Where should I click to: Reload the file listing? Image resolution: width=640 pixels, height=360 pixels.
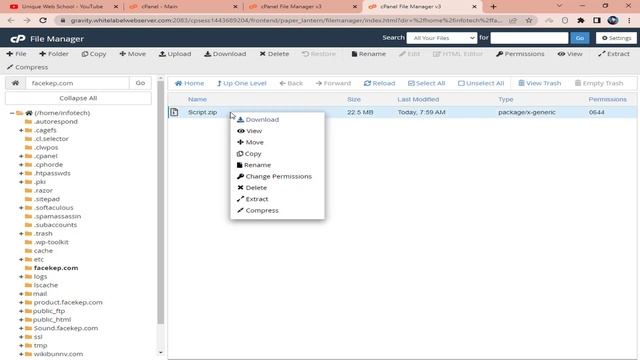(x=380, y=83)
